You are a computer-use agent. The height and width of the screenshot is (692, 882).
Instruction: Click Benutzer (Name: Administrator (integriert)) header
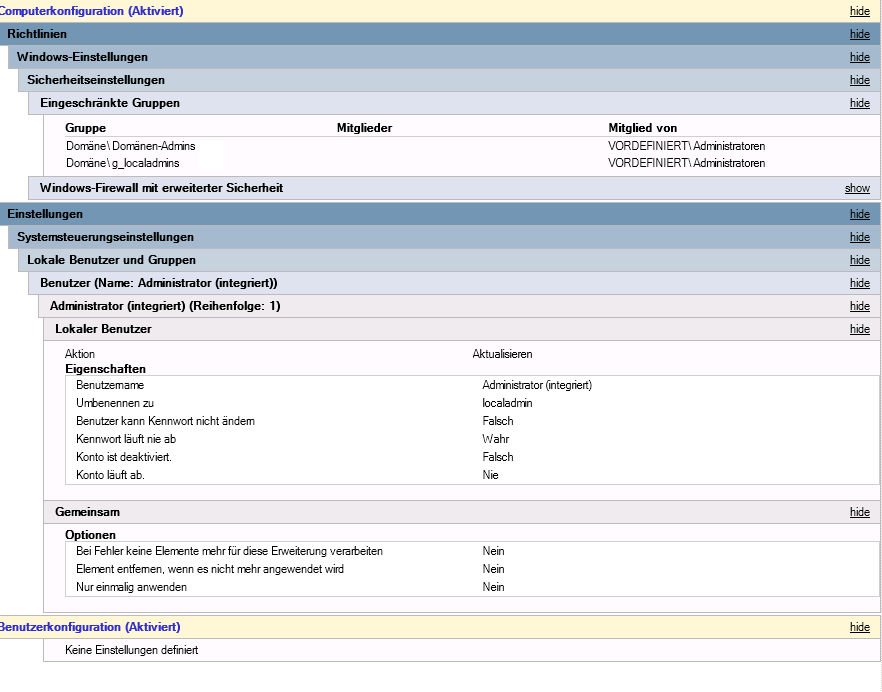[x=454, y=283]
